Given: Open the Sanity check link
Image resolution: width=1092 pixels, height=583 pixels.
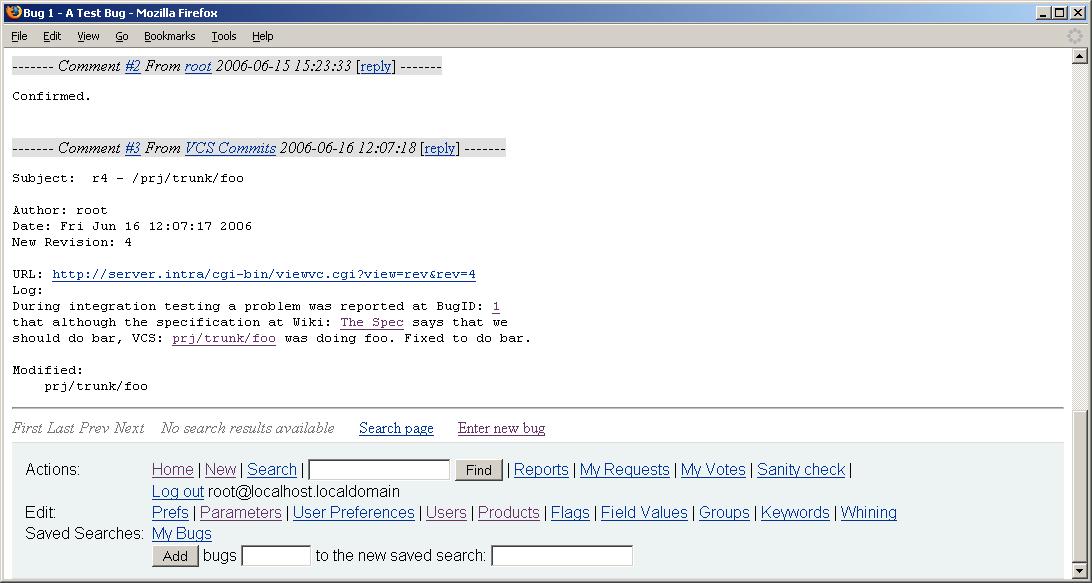Looking at the screenshot, I should 800,470.
